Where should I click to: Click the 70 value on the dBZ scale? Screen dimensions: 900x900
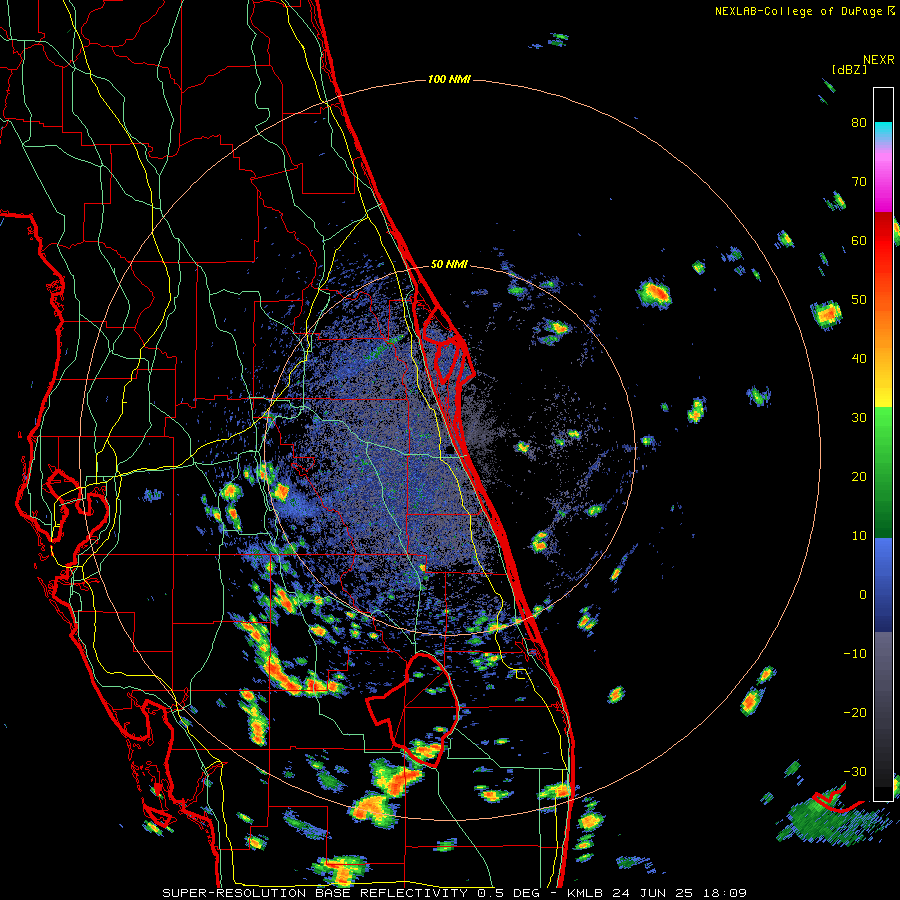click(x=859, y=182)
